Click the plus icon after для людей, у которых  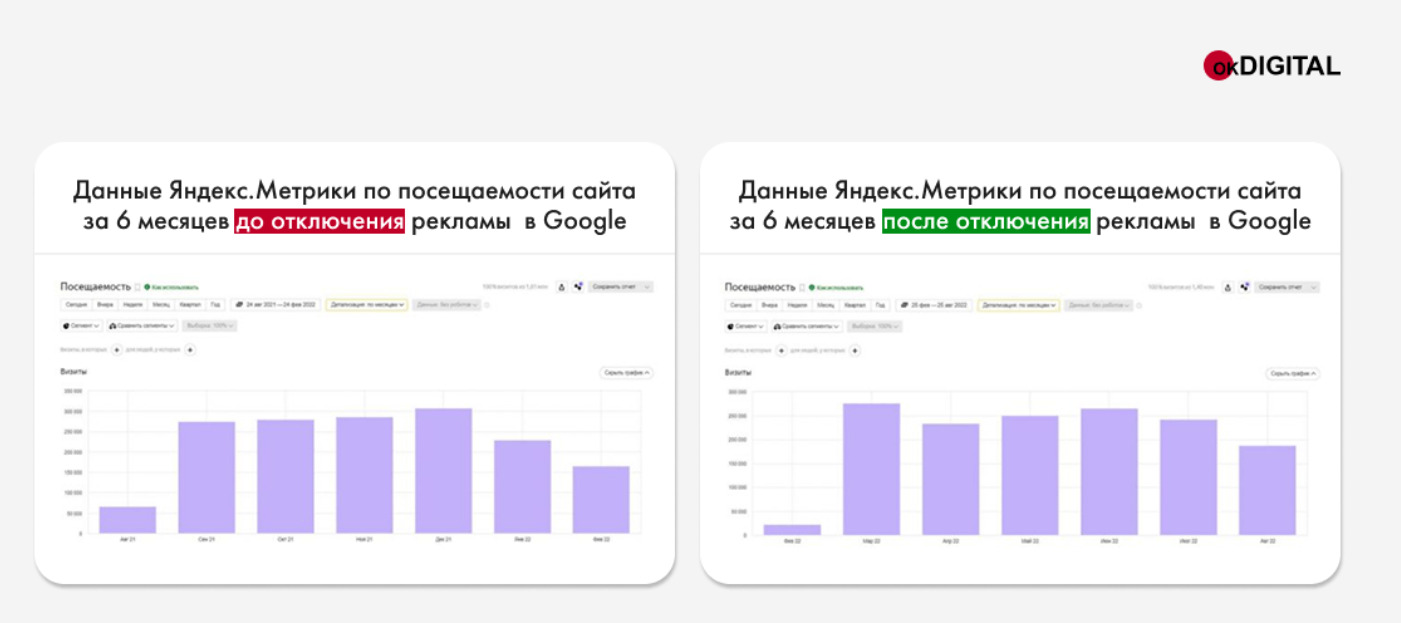tap(190, 350)
